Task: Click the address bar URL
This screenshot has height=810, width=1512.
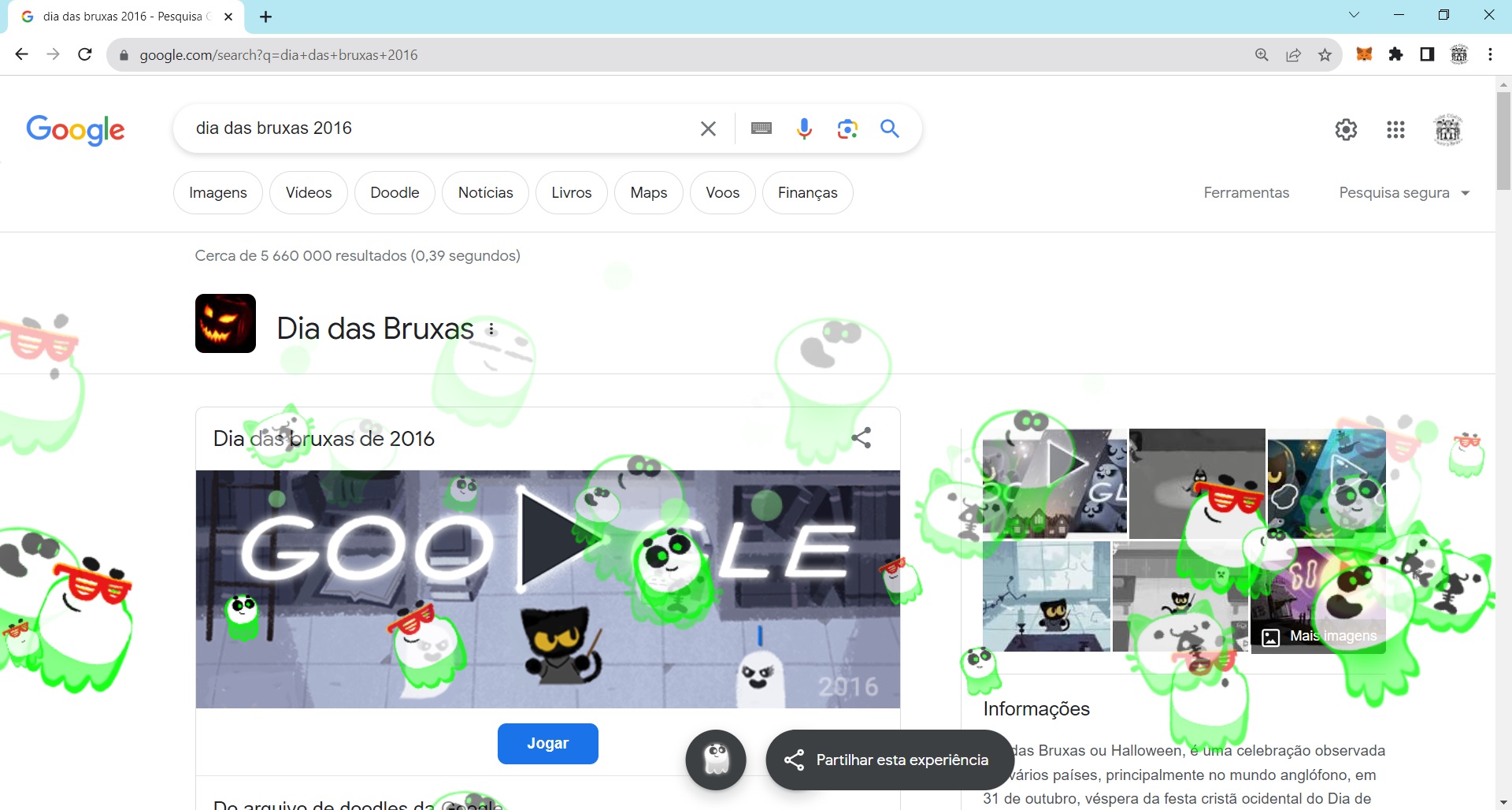Action: [x=279, y=55]
